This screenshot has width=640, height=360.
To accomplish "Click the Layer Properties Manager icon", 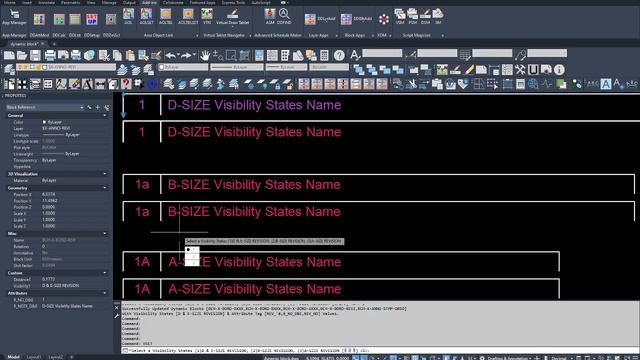I will pos(9,70).
